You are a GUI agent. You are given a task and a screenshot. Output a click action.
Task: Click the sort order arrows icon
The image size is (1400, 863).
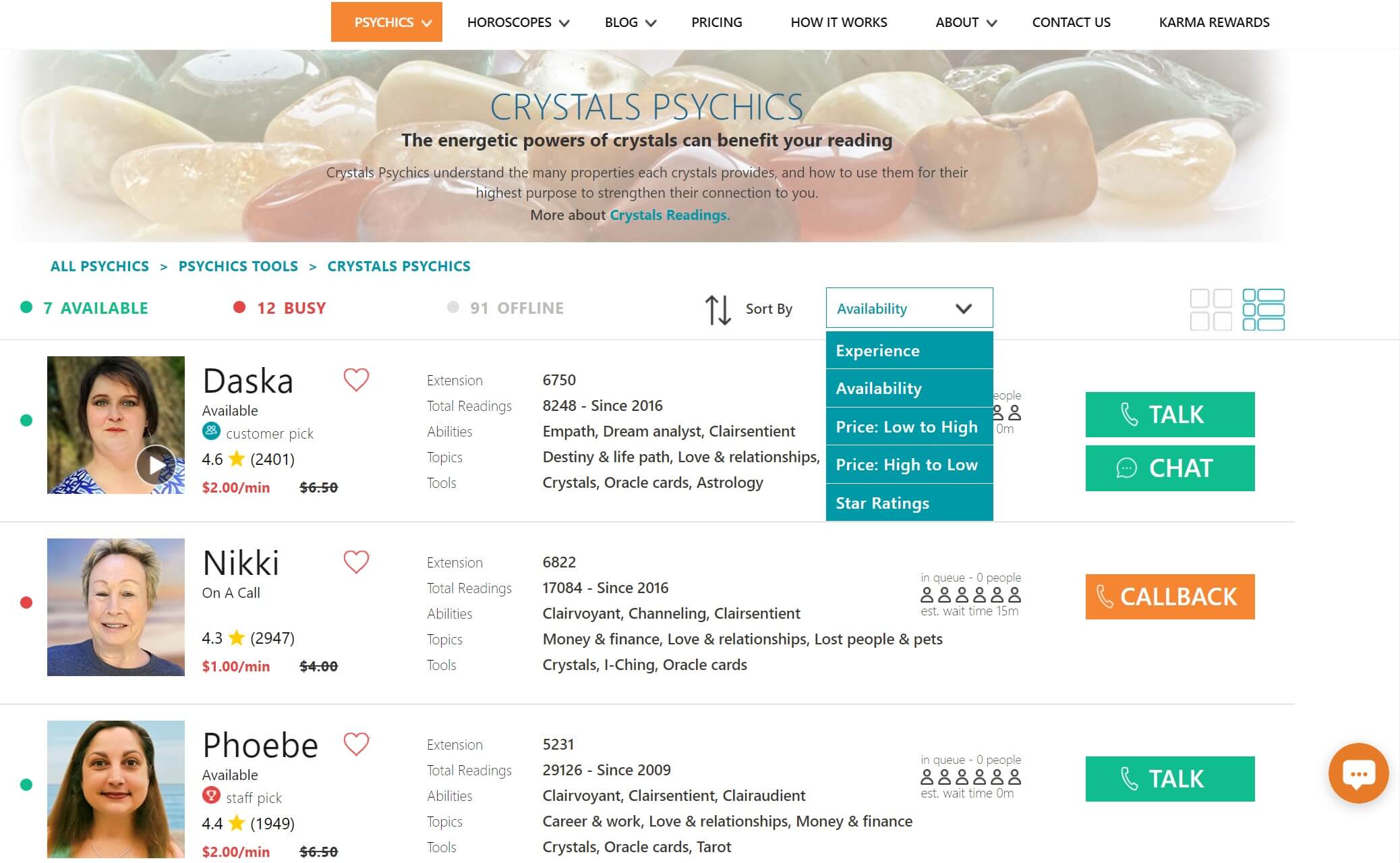[x=718, y=310]
